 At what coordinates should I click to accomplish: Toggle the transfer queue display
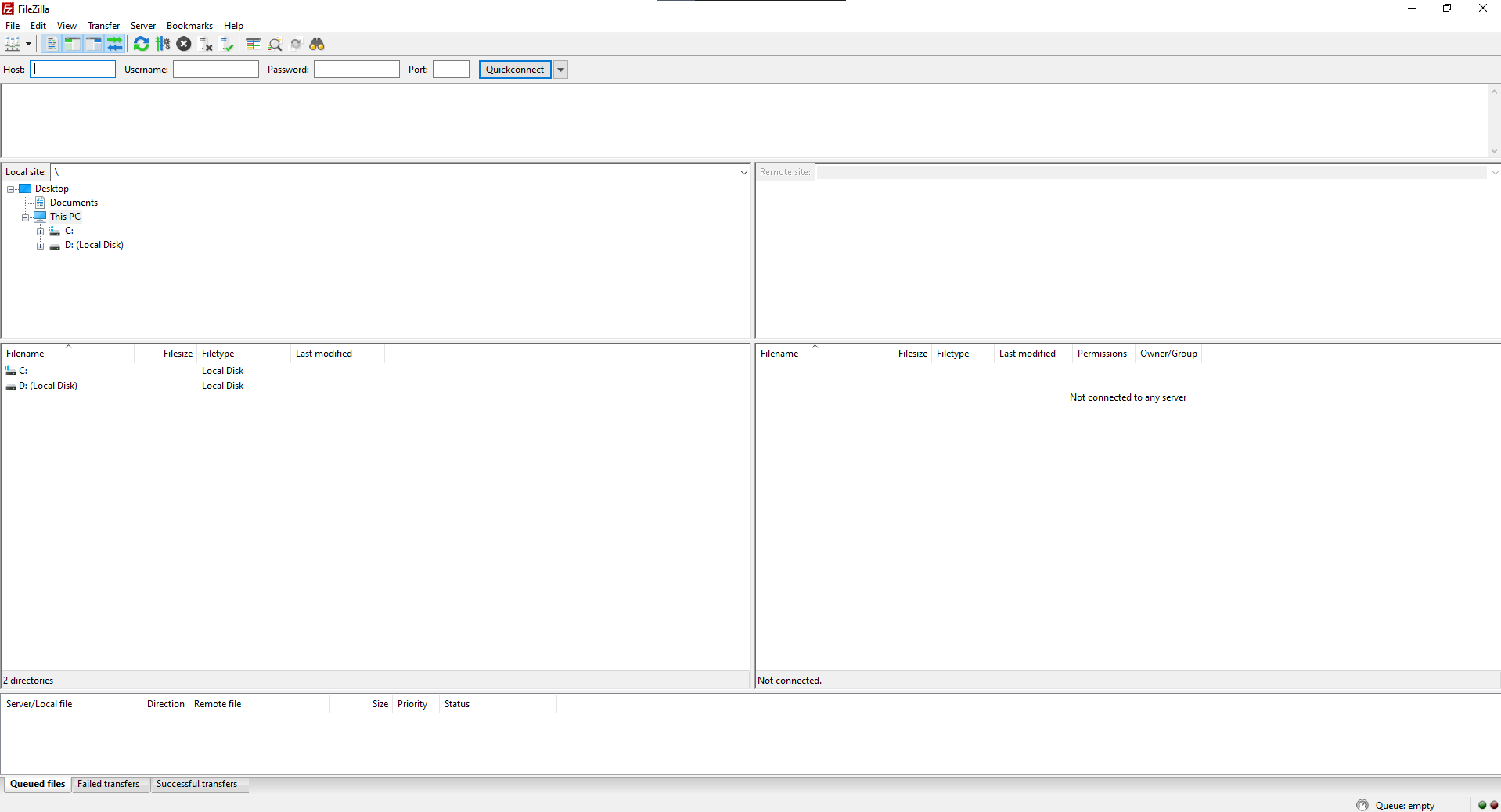tap(114, 44)
